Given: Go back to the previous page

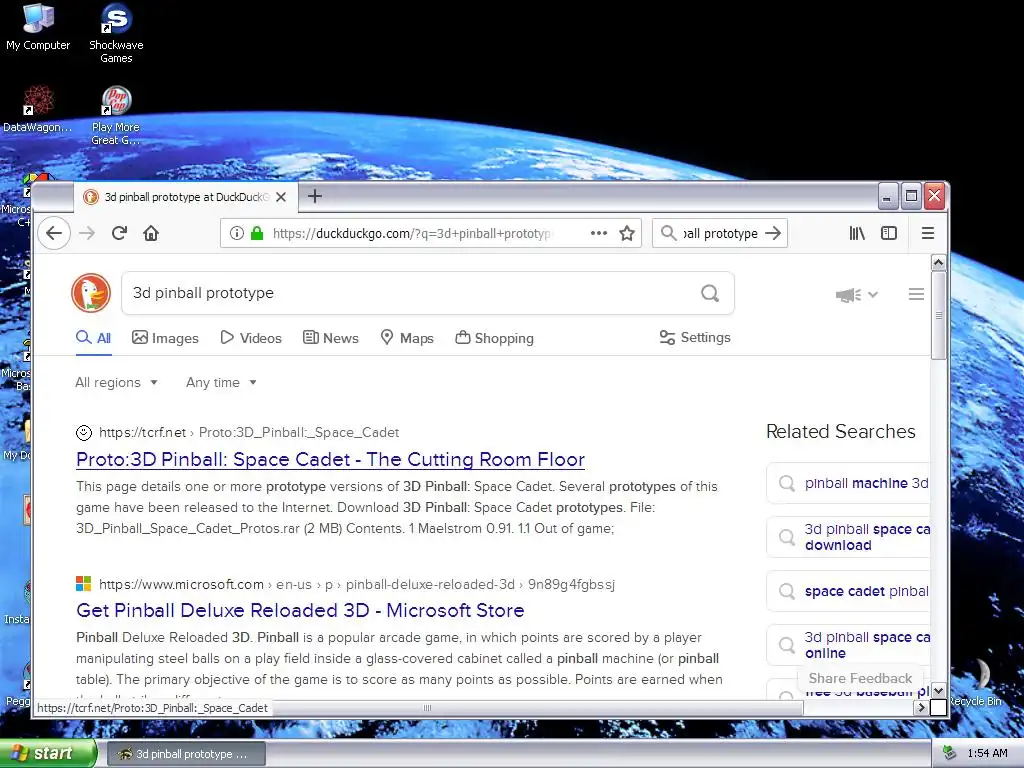Looking at the screenshot, I should pyautogui.click(x=54, y=233).
